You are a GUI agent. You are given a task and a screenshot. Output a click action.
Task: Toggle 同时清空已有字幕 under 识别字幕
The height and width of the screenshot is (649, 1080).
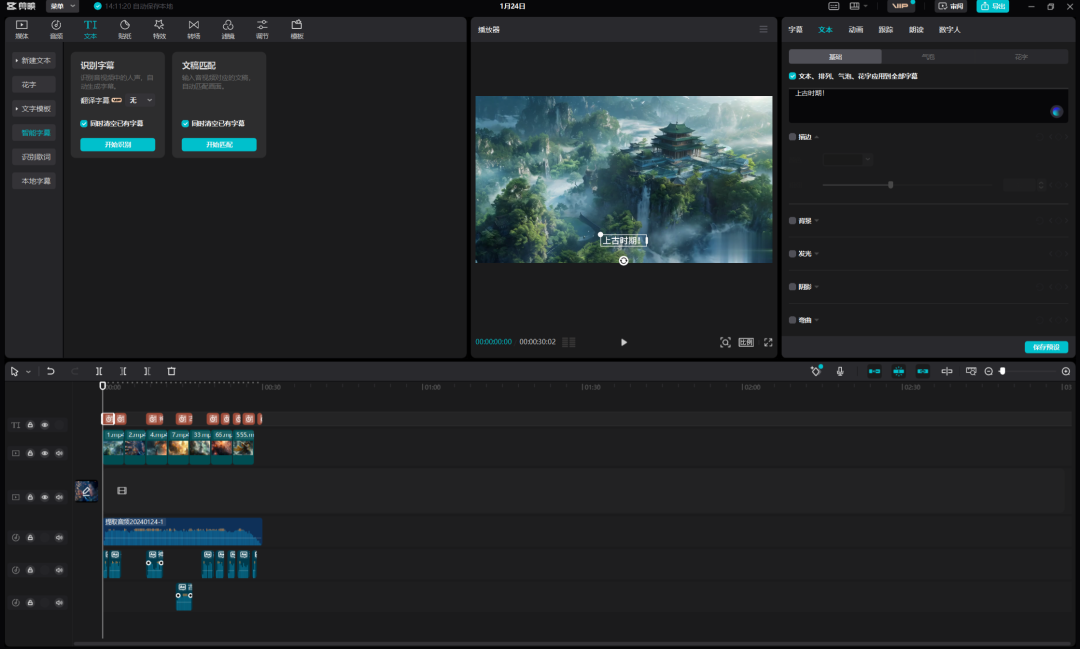tap(84, 124)
